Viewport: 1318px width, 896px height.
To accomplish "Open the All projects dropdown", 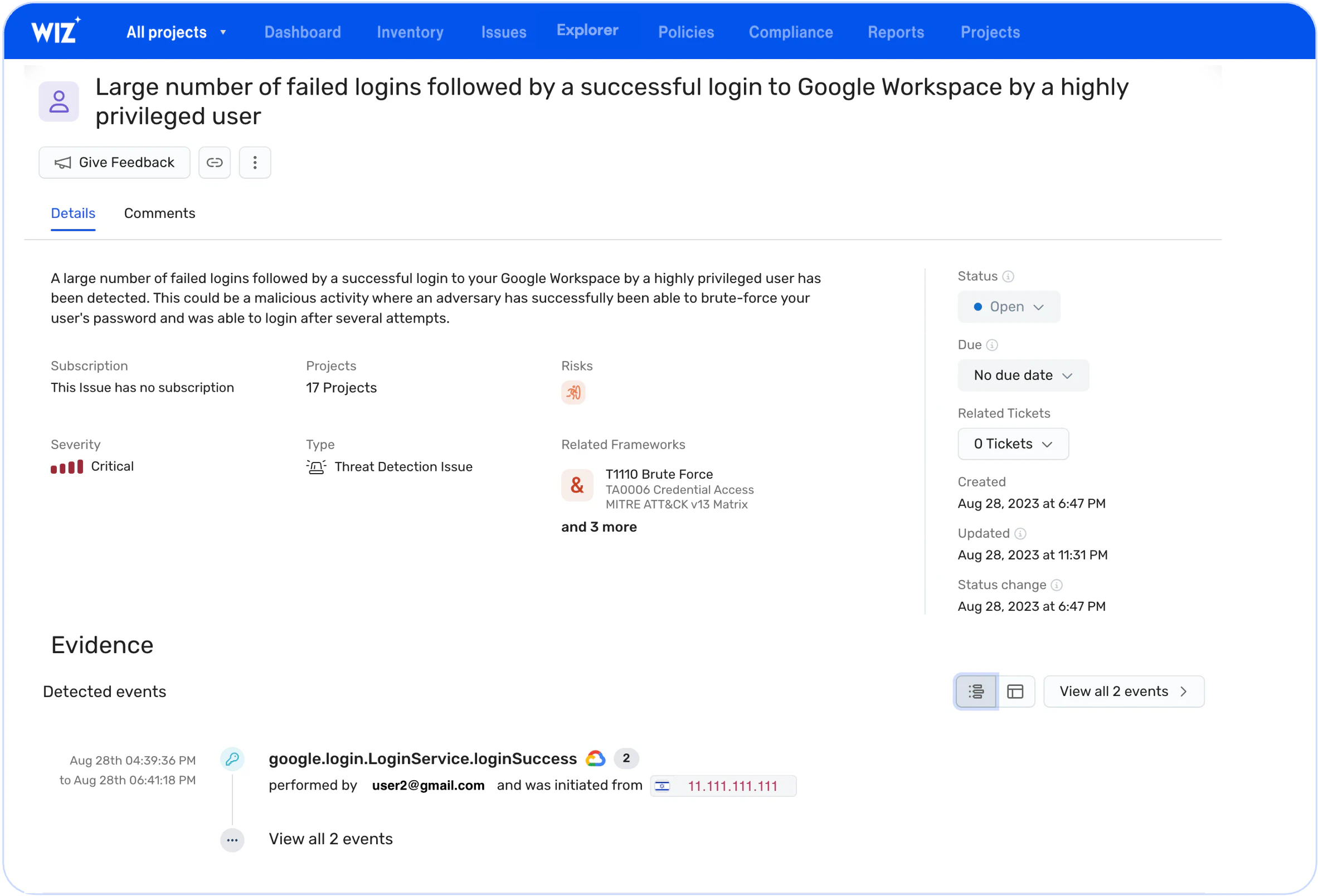I will pyautogui.click(x=176, y=32).
